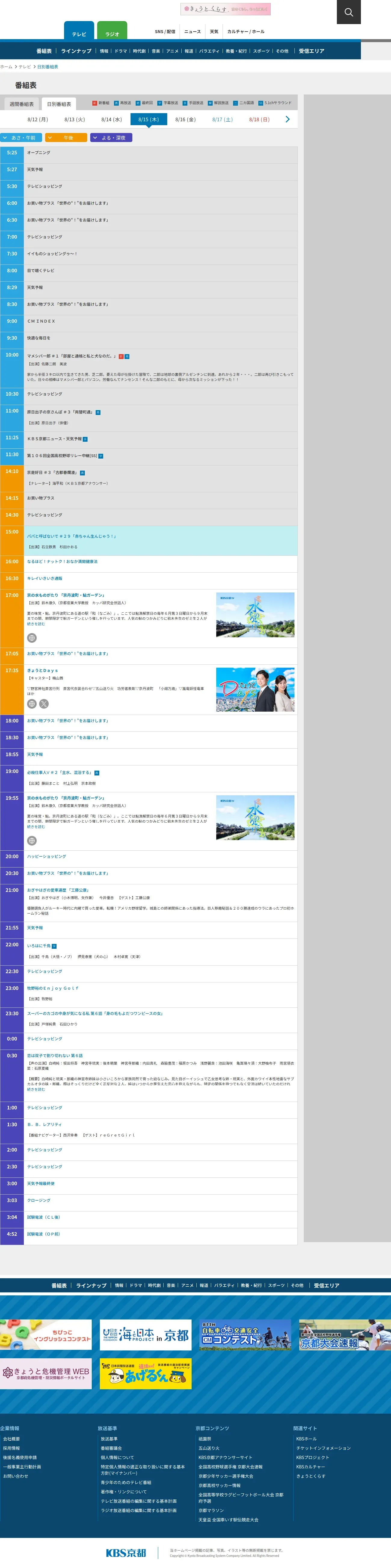Jump to よる・深夜 time section
Screen dimensions: 391x1568
[111, 138]
